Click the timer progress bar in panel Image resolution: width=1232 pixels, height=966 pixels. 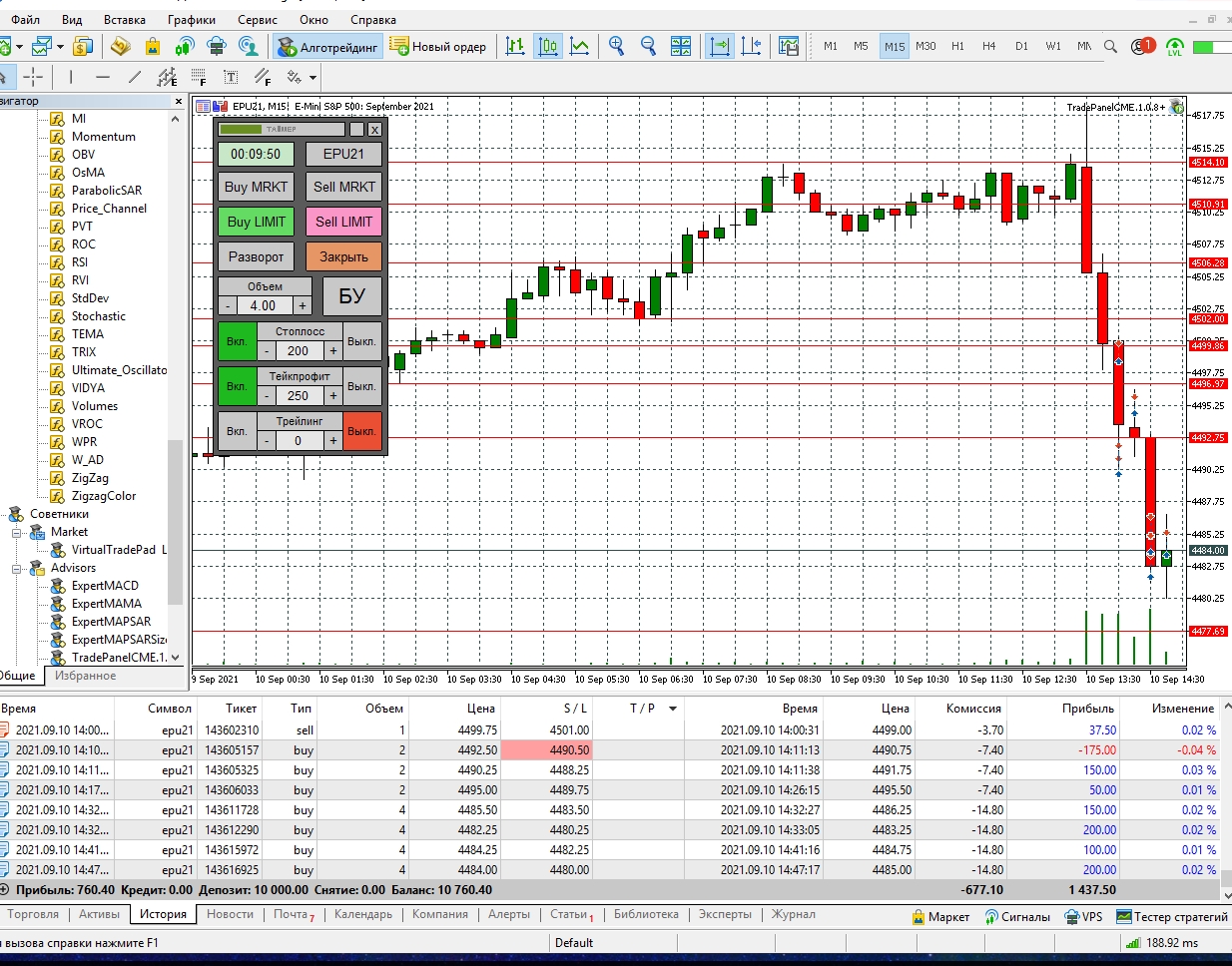pos(283,129)
